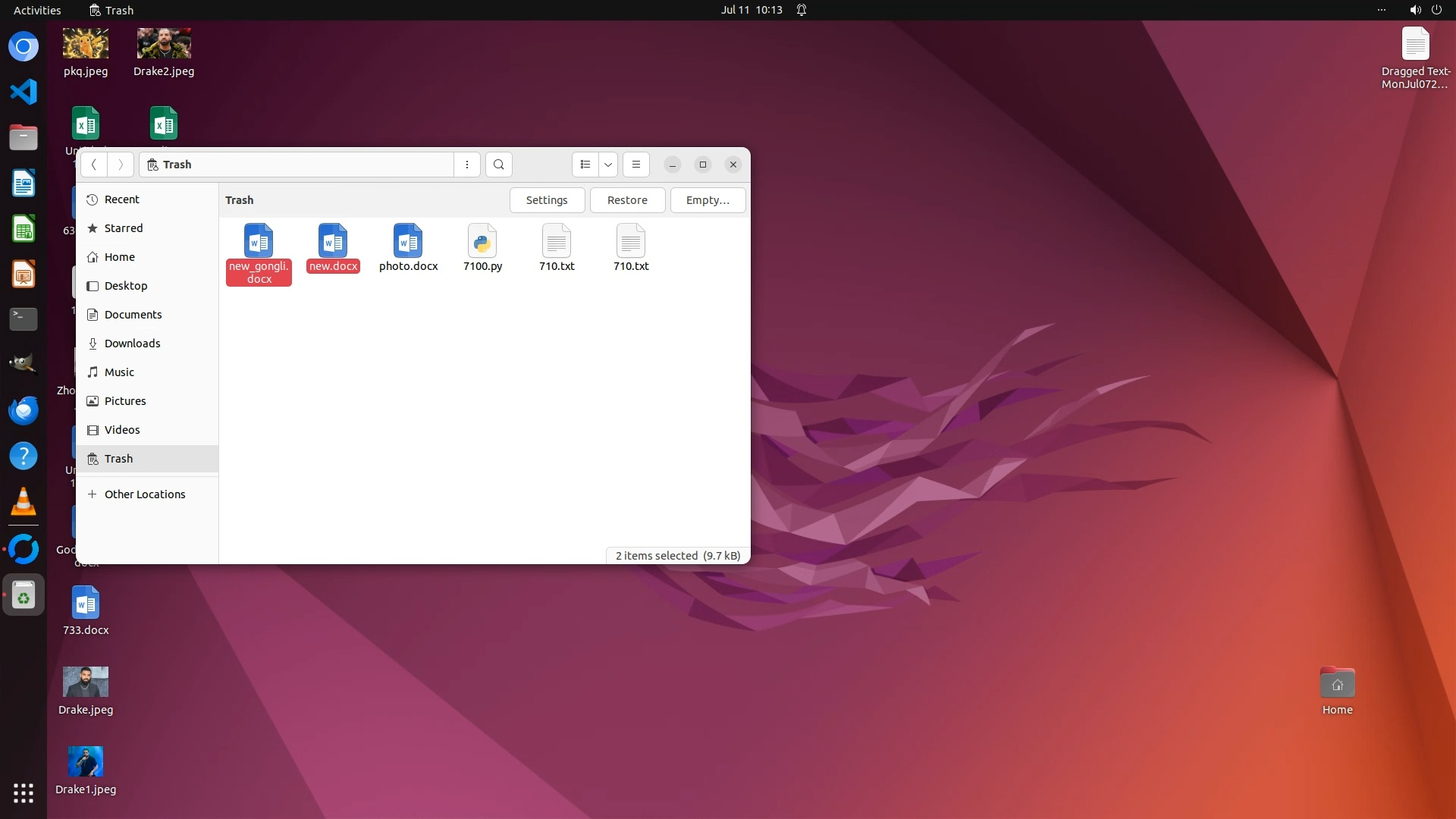Go forward with the forward arrow
The image size is (1456, 819).
point(120,165)
